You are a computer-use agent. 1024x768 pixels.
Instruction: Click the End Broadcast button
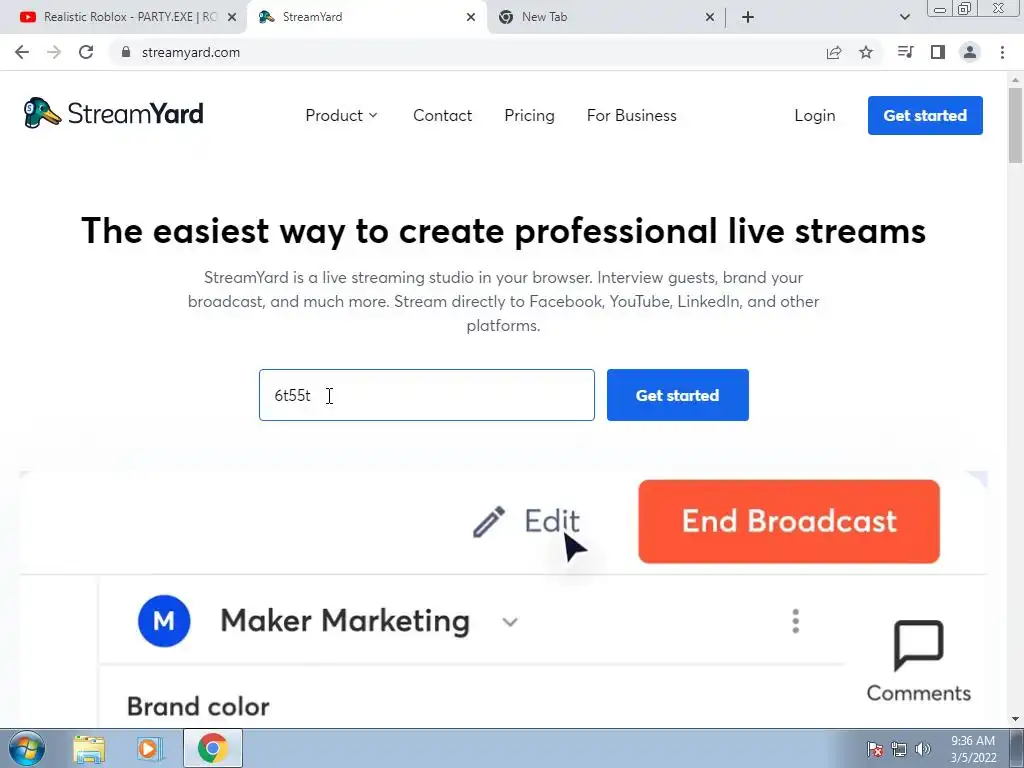tap(789, 522)
